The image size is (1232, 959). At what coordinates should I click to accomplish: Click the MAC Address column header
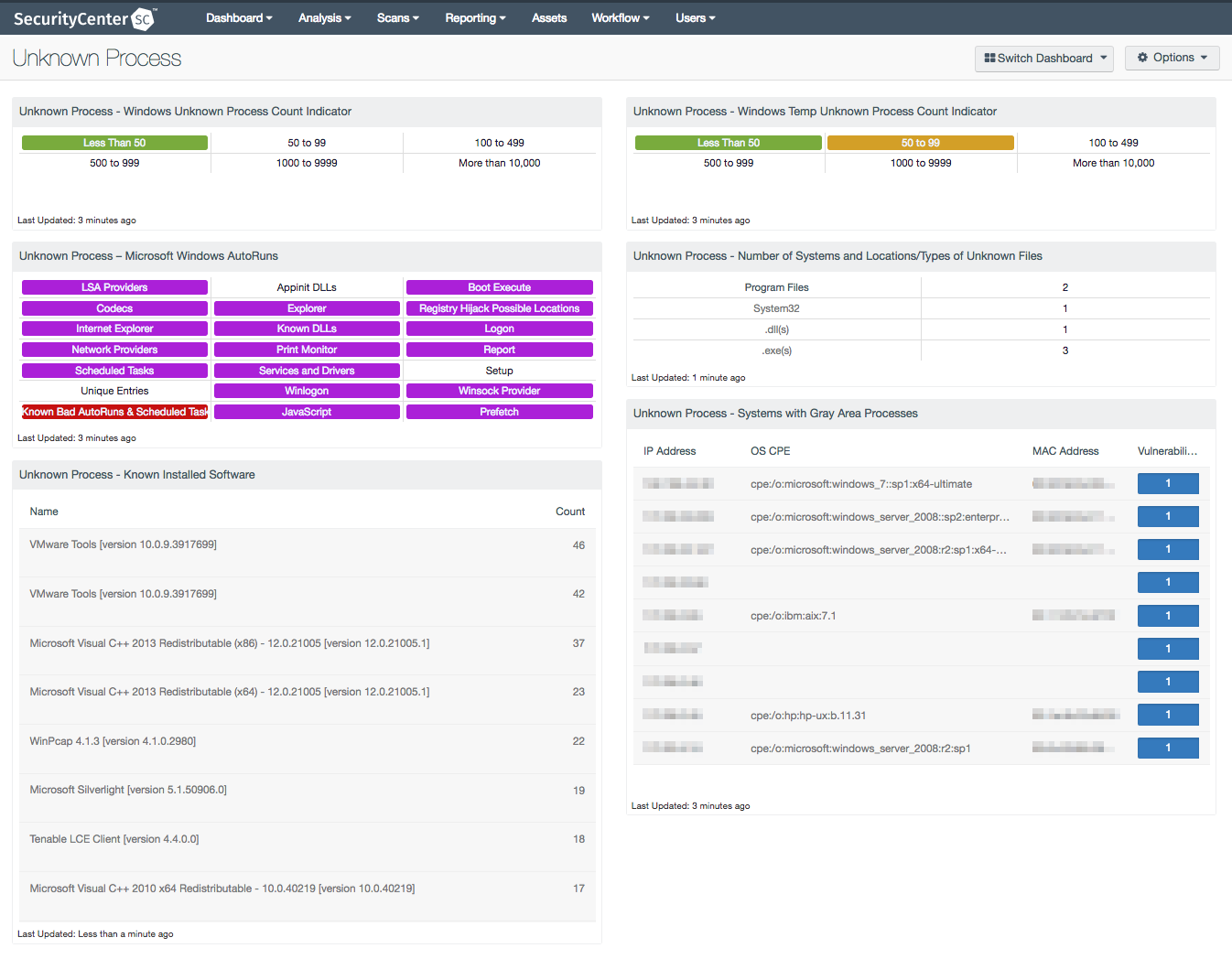pos(1065,451)
